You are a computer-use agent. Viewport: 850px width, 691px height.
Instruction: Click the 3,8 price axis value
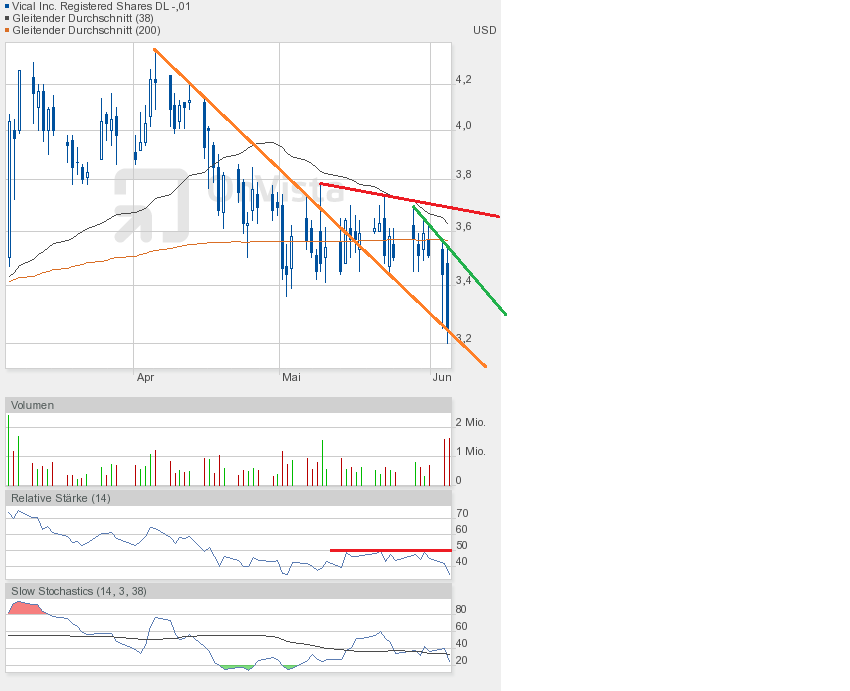click(463, 175)
